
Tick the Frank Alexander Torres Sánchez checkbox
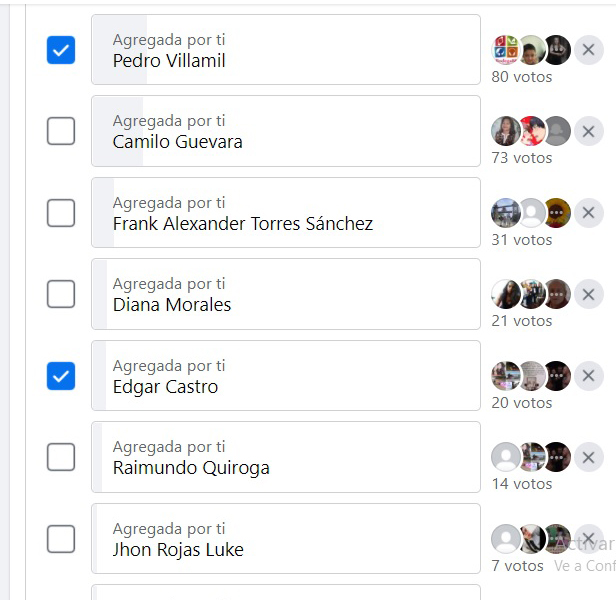(x=61, y=213)
